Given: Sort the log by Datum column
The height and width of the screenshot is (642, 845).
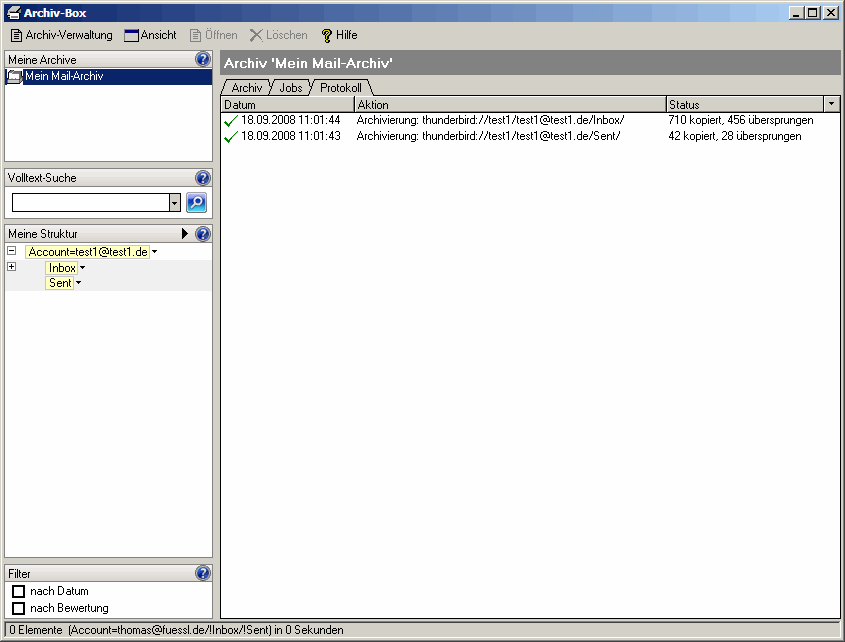Looking at the screenshot, I should (287, 104).
